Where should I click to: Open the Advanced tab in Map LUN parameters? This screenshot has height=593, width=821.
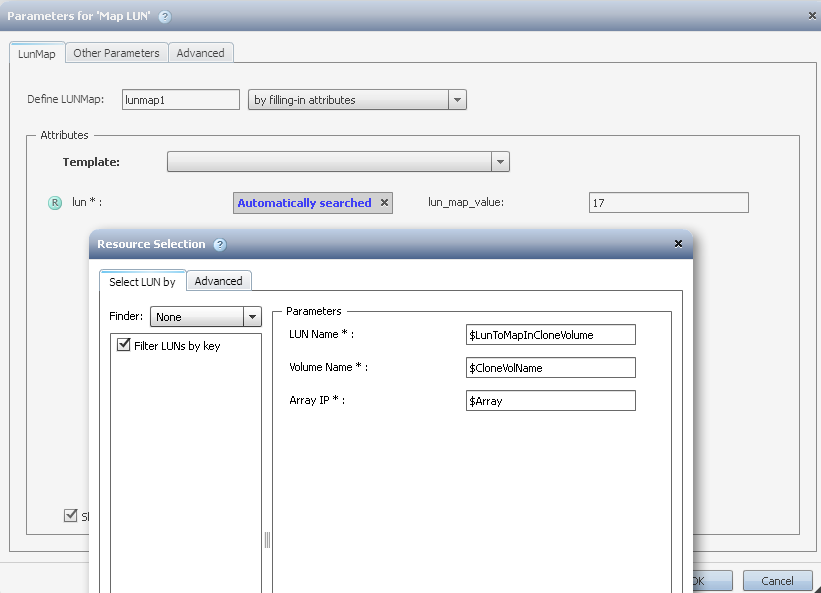(x=200, y=53)
